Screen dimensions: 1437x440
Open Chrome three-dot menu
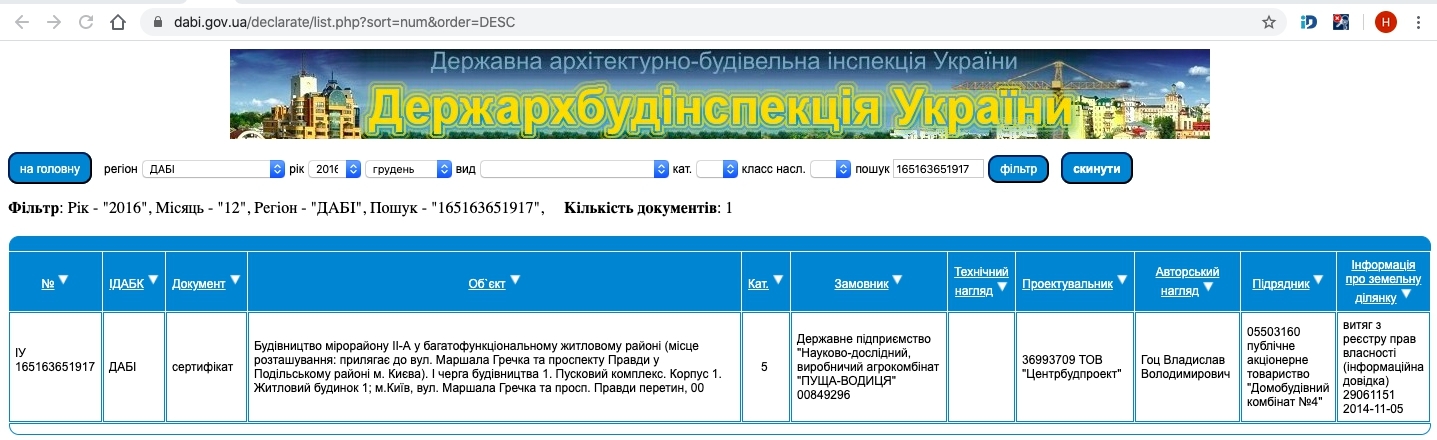pyautogui.click(x=1418, y=21)
